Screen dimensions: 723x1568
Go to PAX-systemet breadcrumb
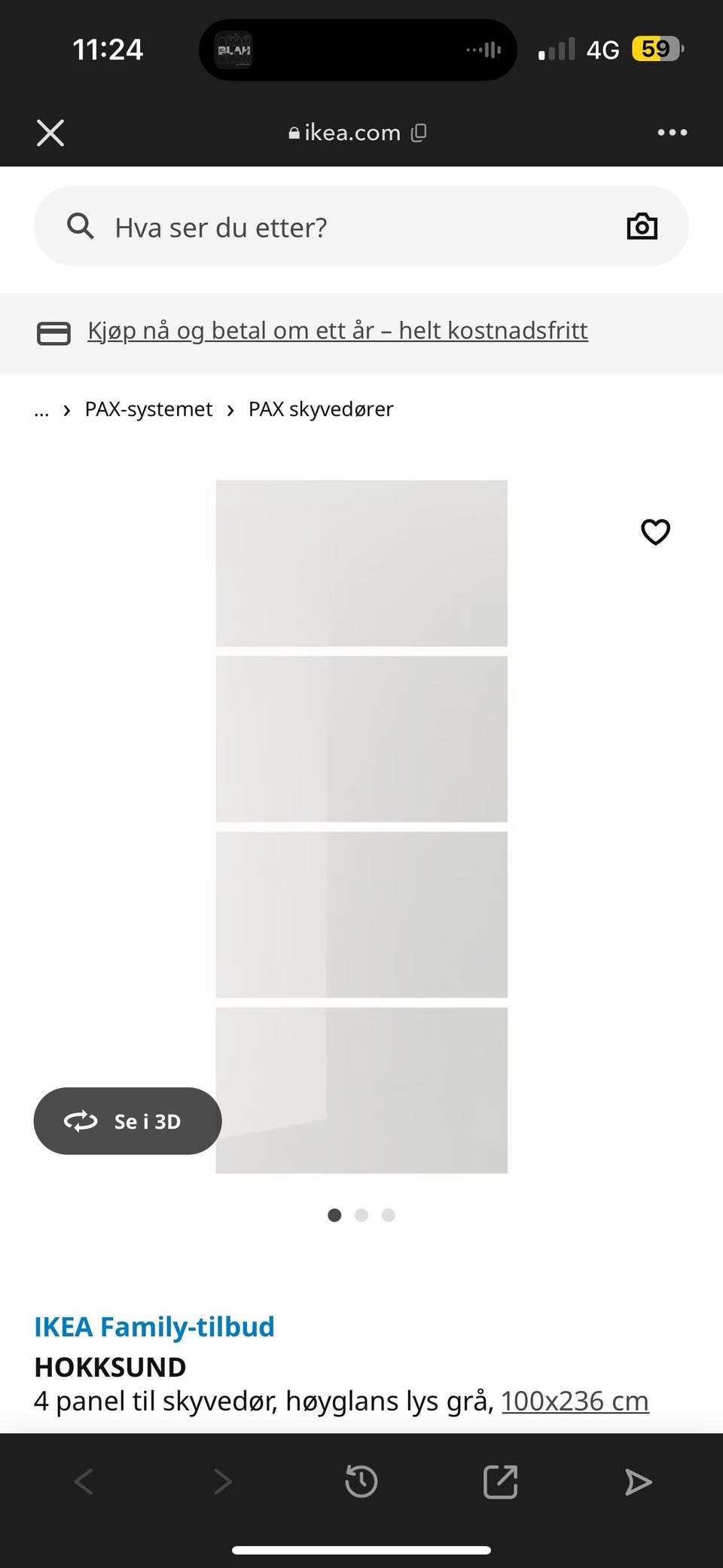[148, 409]
